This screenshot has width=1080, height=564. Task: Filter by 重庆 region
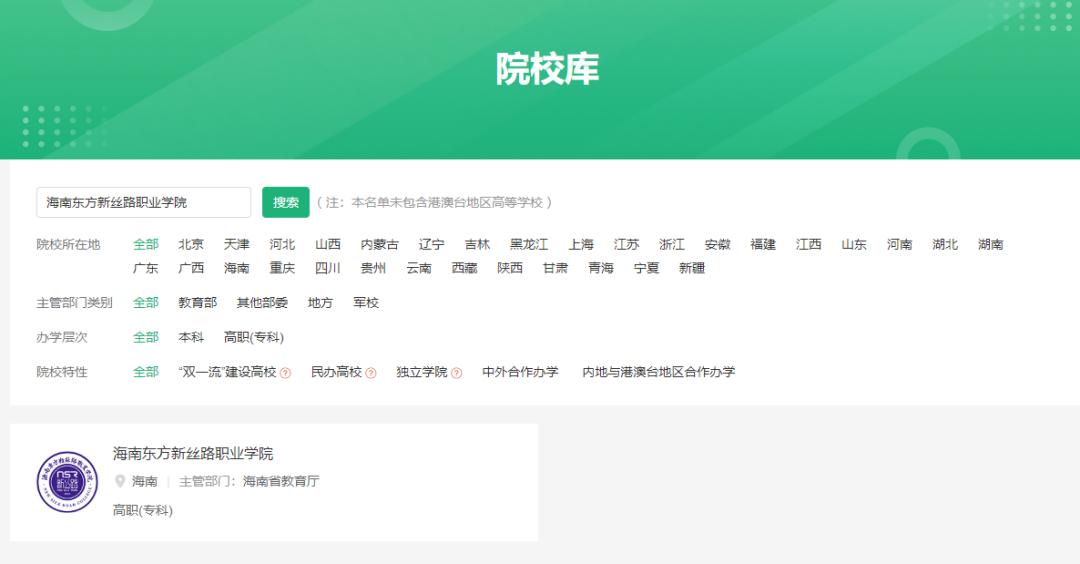click(x=282, y=268)
